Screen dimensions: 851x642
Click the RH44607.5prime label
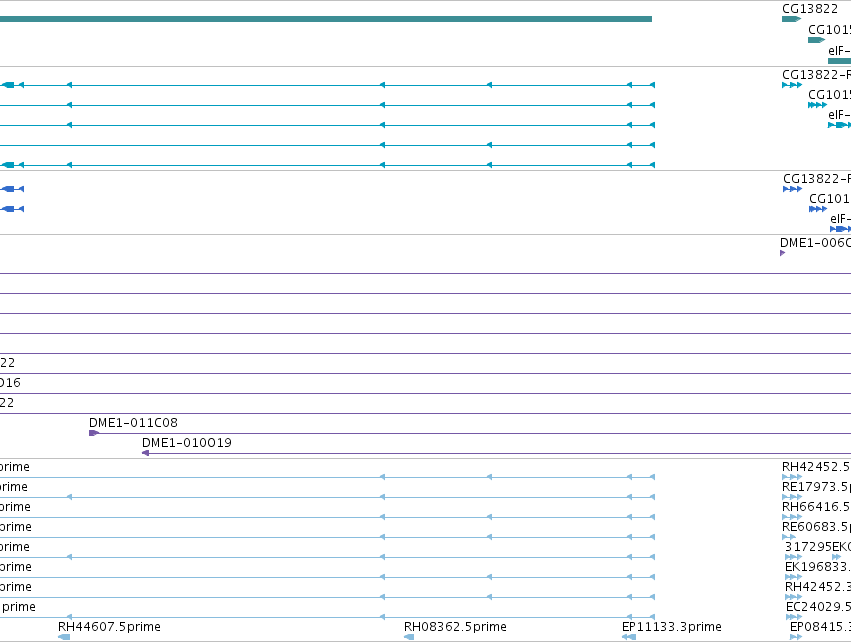pyautogui.click(x=109, y=627)
